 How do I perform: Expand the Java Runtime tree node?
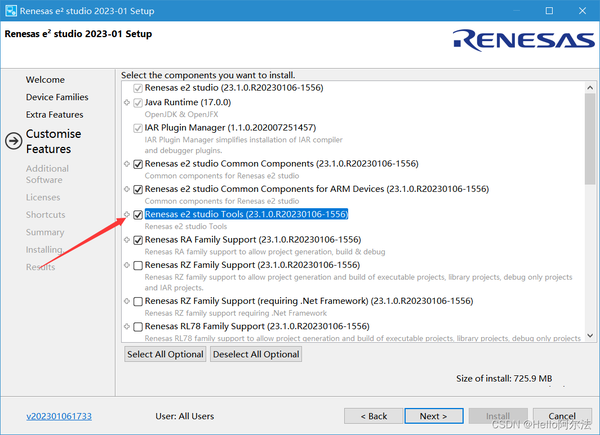[x=127, y=102]
